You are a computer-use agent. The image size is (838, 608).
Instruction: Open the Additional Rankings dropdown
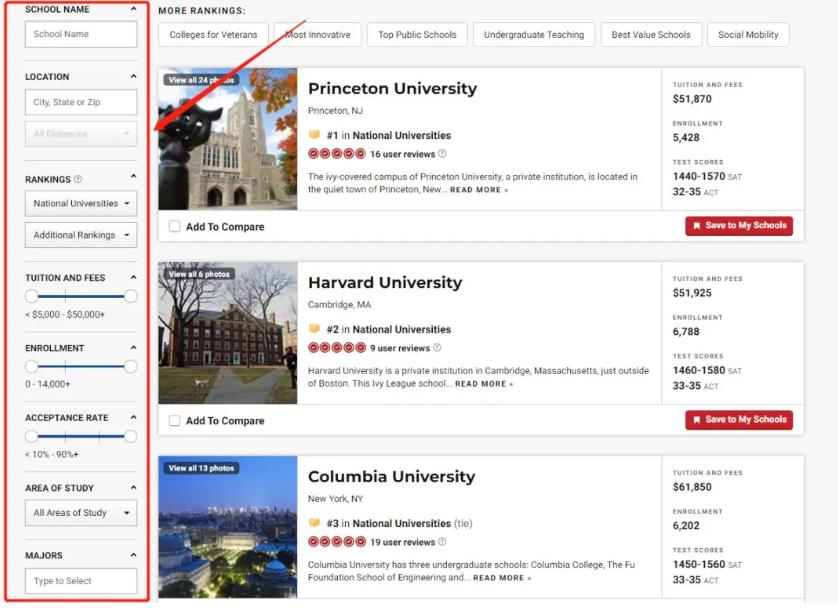[81, 235]
